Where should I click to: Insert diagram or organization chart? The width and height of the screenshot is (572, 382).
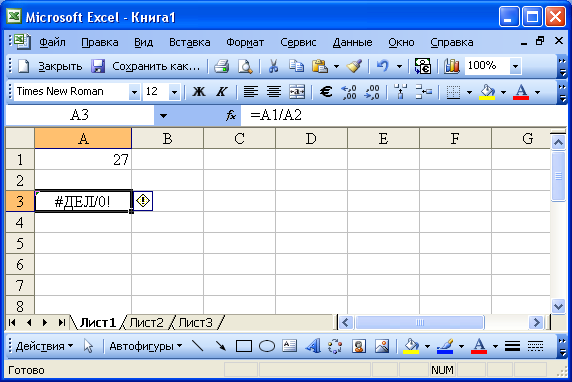click(335, 346)
